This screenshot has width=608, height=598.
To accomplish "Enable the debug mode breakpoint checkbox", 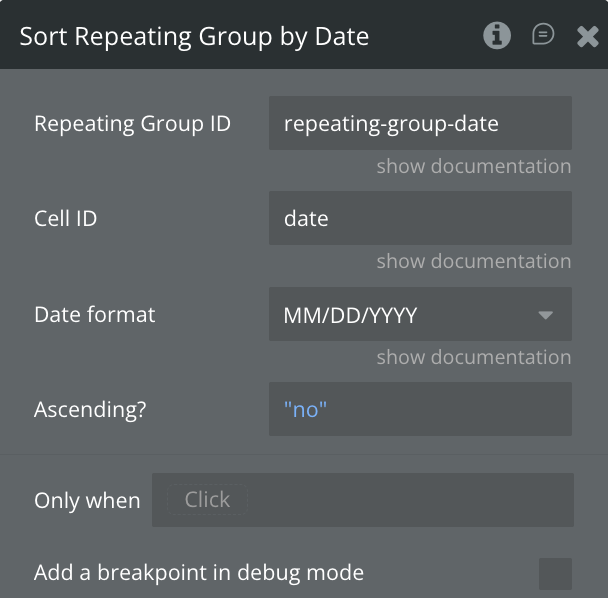I will tap(555, 574).
